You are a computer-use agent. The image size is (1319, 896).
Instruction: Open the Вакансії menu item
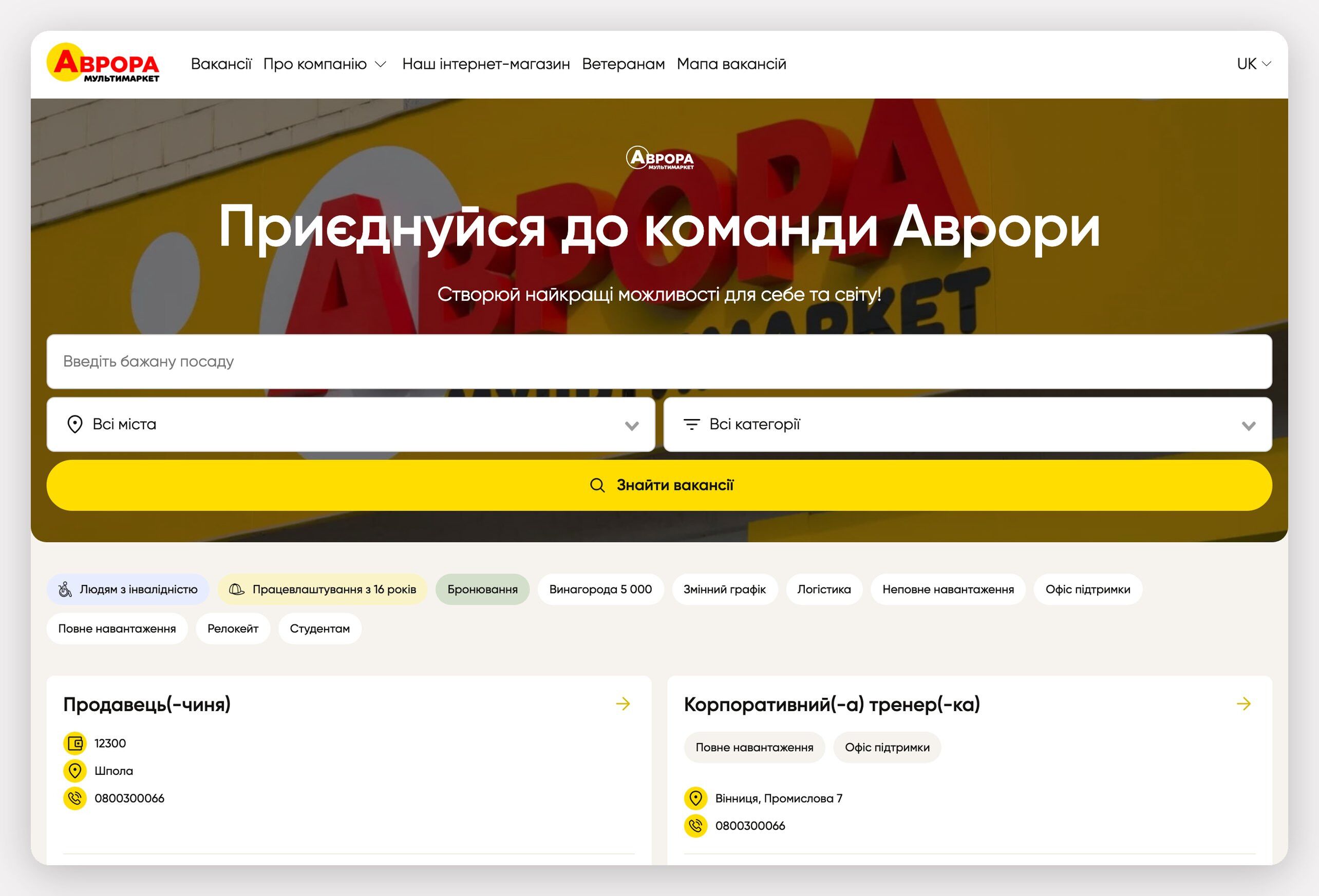pos(221,64)
